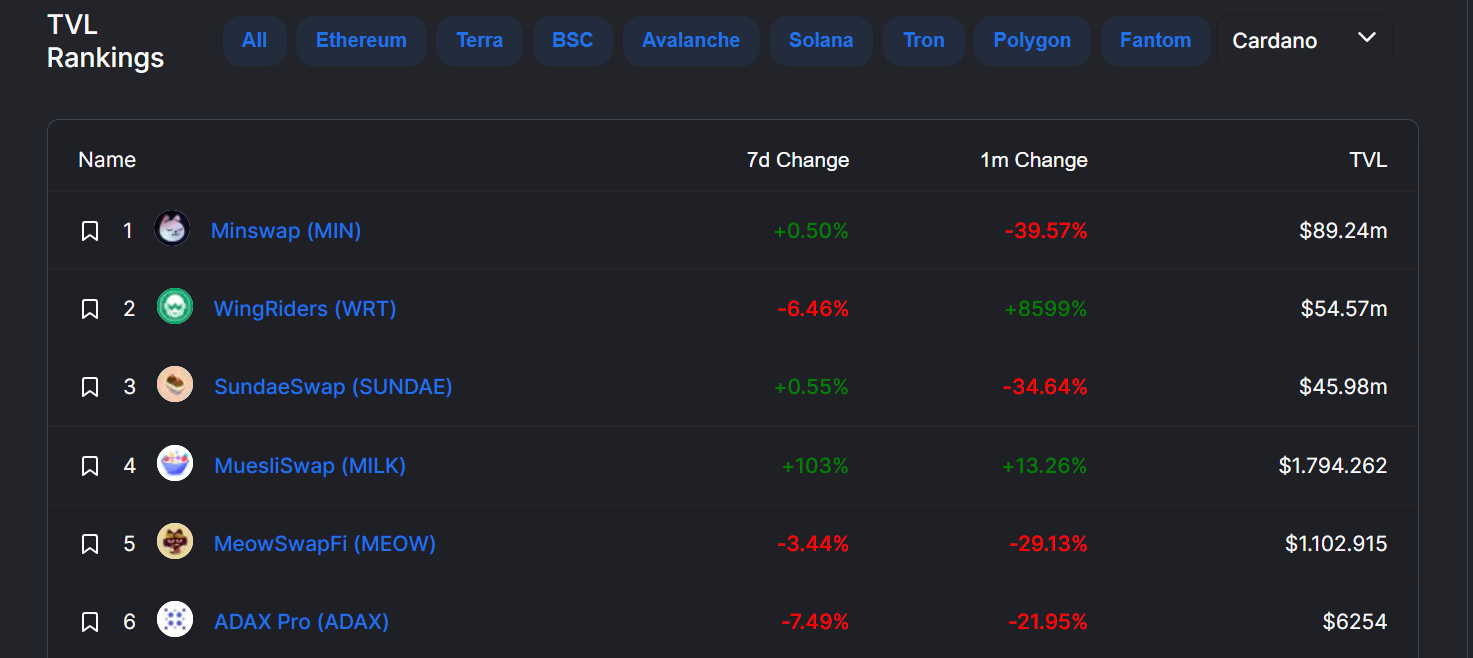
Task: Sort by the Name column header
Action: (x=107, y=160)
